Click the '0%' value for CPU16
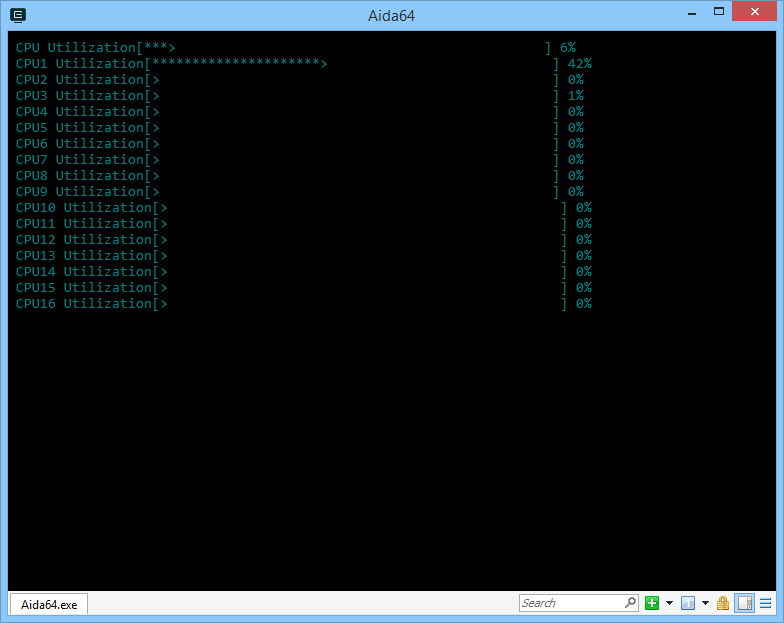This screenshot has height=623, width=784. pyautogui.click(x=584, y=304)
